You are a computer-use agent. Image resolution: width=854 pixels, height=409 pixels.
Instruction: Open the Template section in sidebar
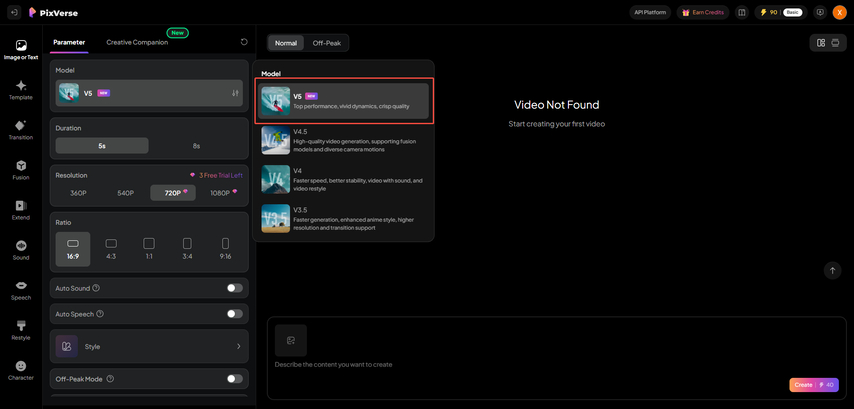21,90
